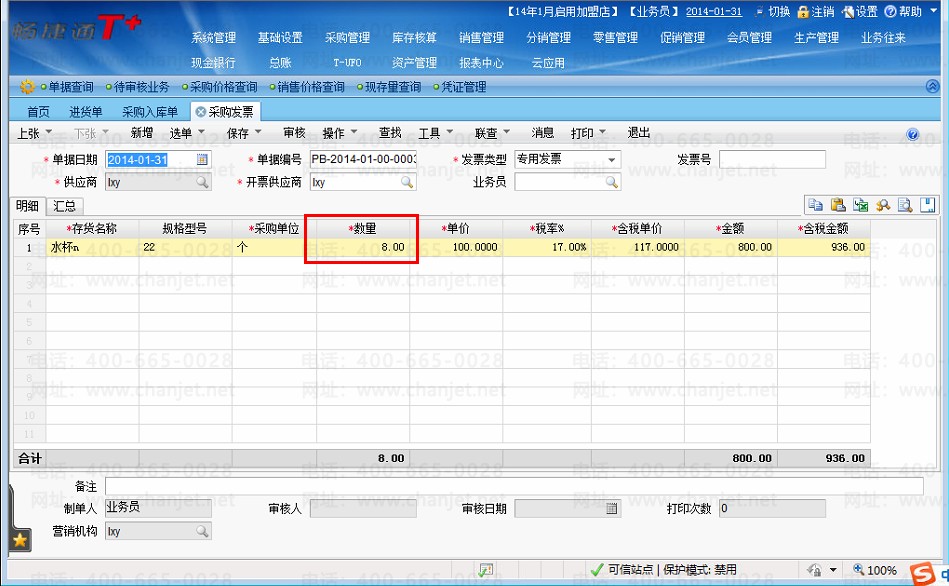Click the copy rows icon above grid
The height and width of the screenshot is (586, 949).
coord(815,205)
